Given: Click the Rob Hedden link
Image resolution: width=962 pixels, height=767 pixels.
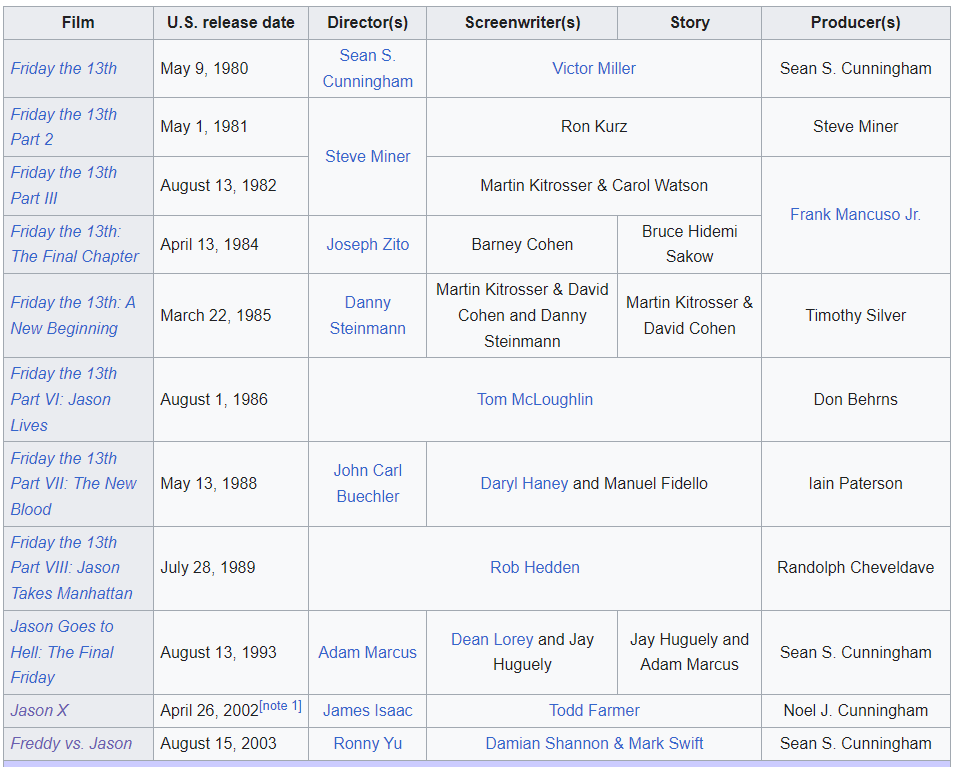Looking at the screenshot, I should pyautogui.click(x=535, y=568).
